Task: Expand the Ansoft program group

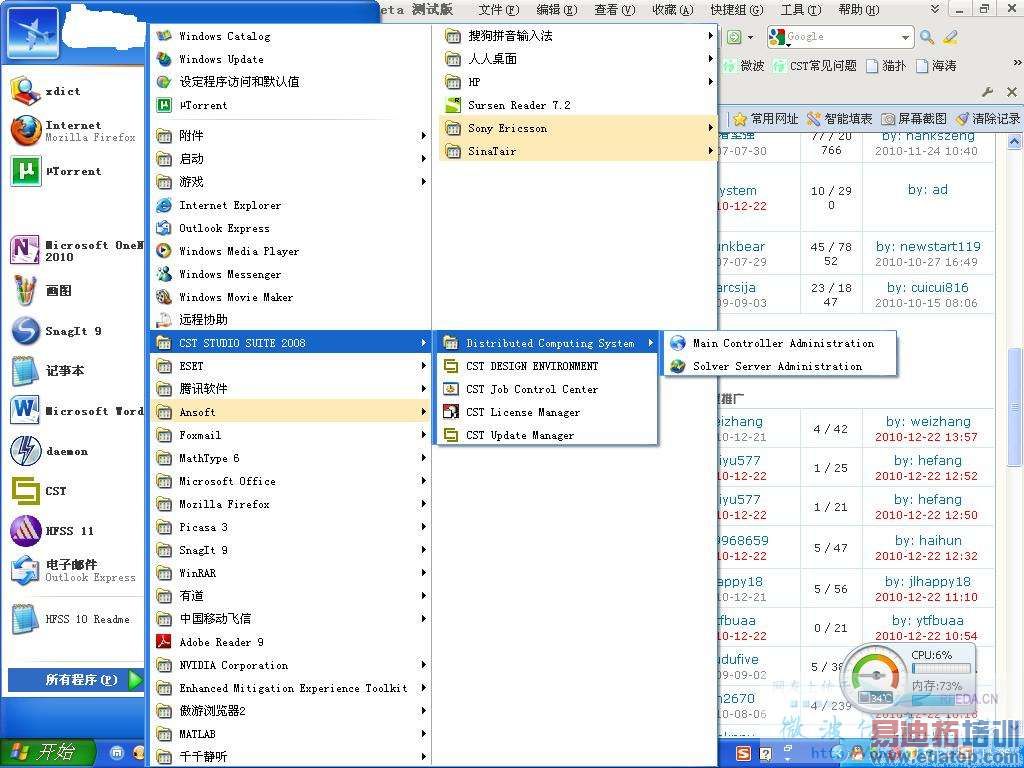Action: [x=290, y=412]
